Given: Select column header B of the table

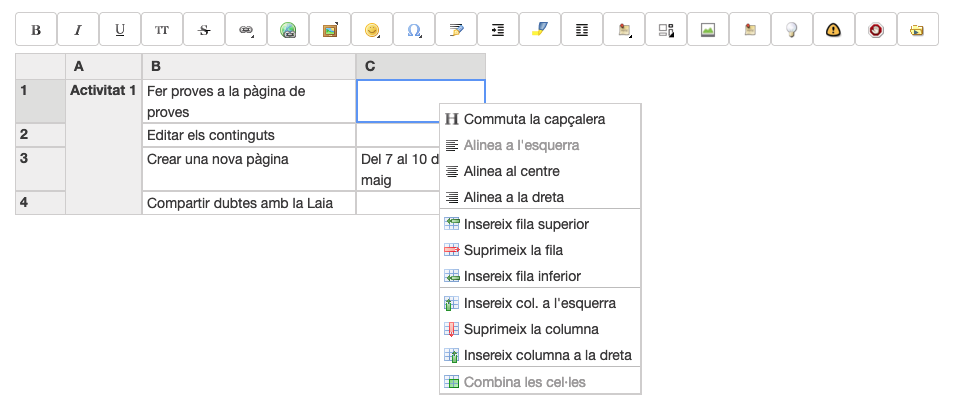Looking at the screenshot, I should click(249, 67).
